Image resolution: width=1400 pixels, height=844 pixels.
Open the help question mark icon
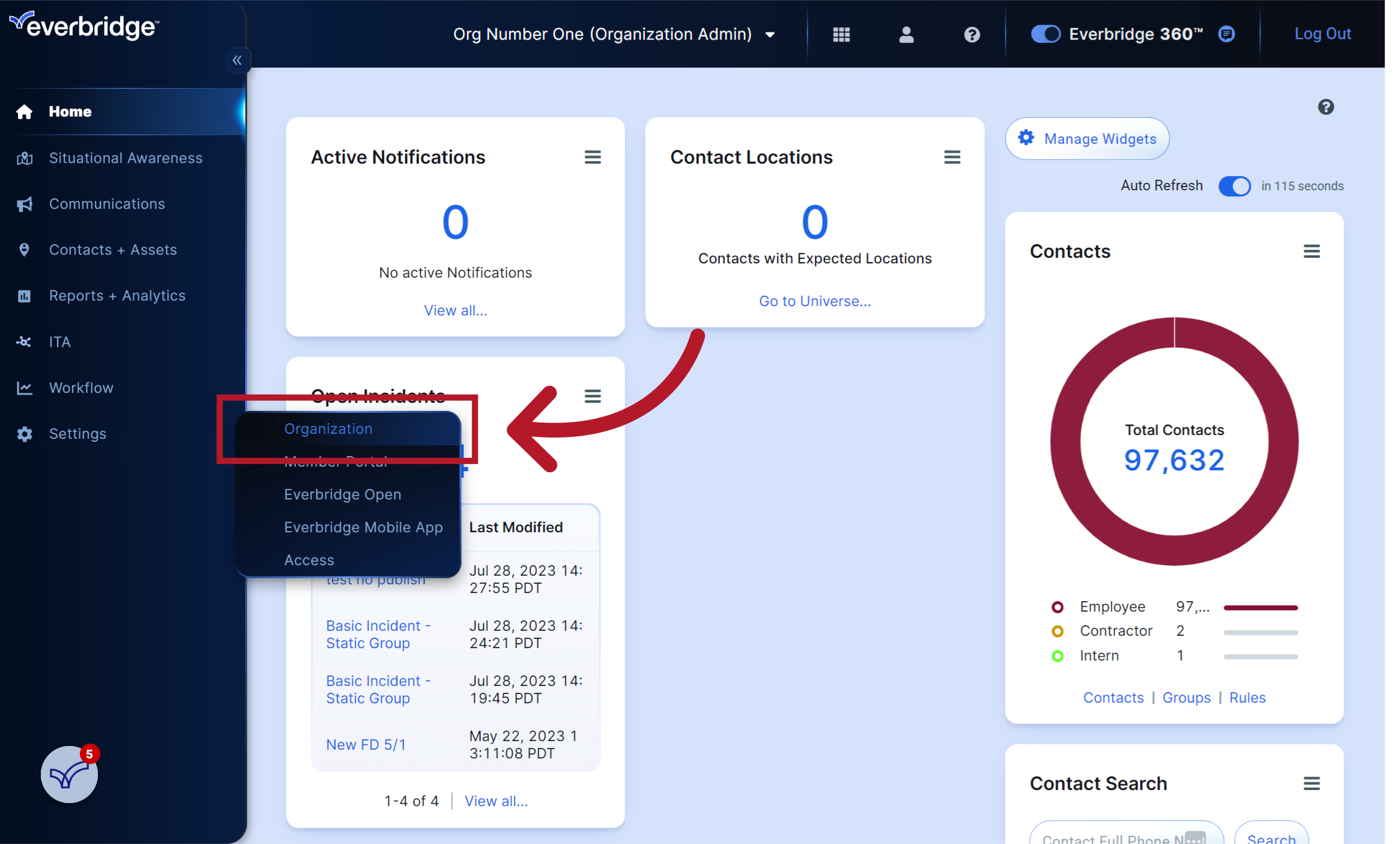pyautogui.click(x=971, y=34)
